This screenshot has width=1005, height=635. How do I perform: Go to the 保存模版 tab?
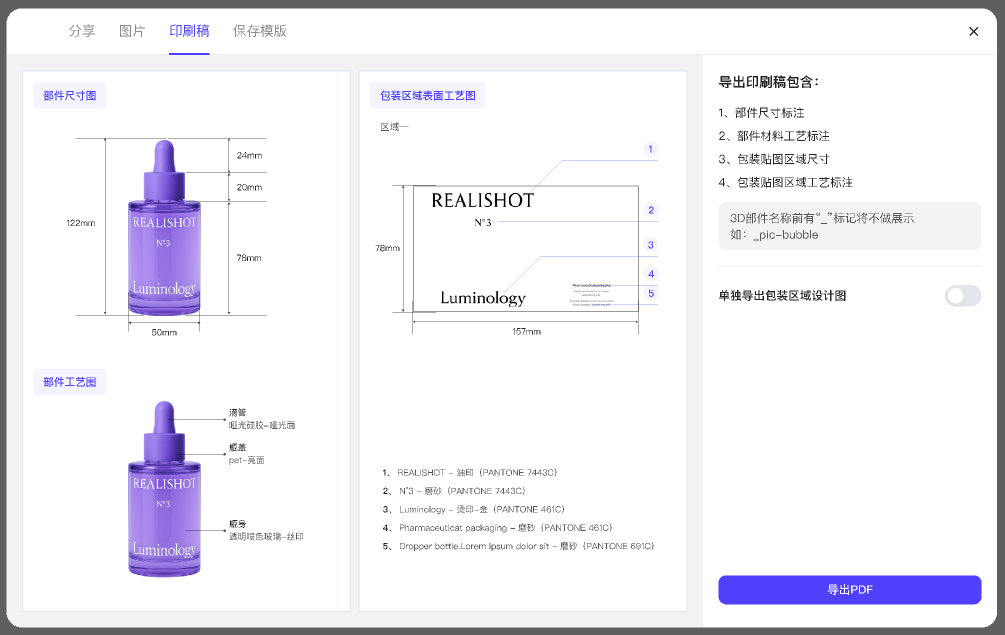(x=260, y=31)
